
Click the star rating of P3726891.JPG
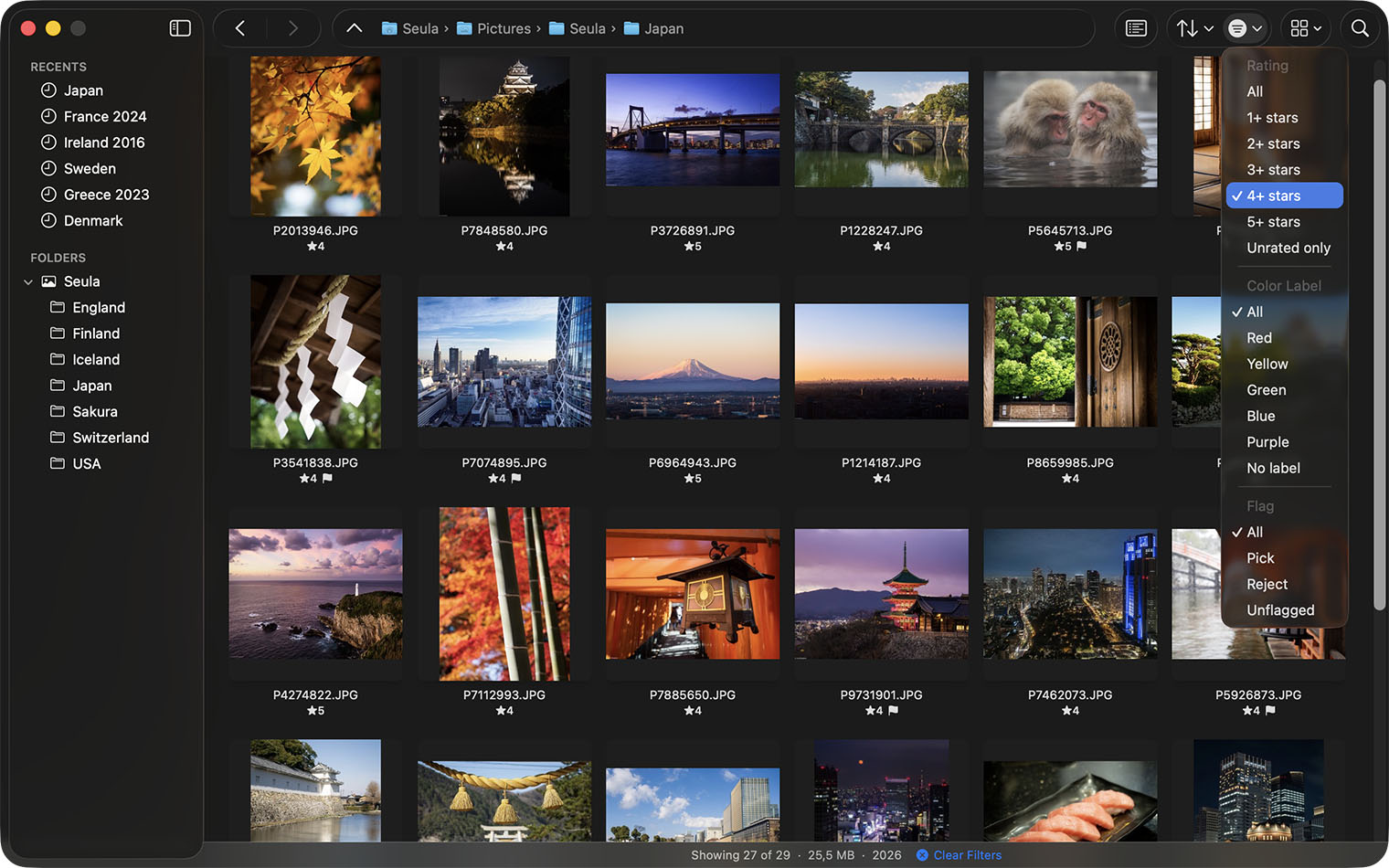point(693,246)
